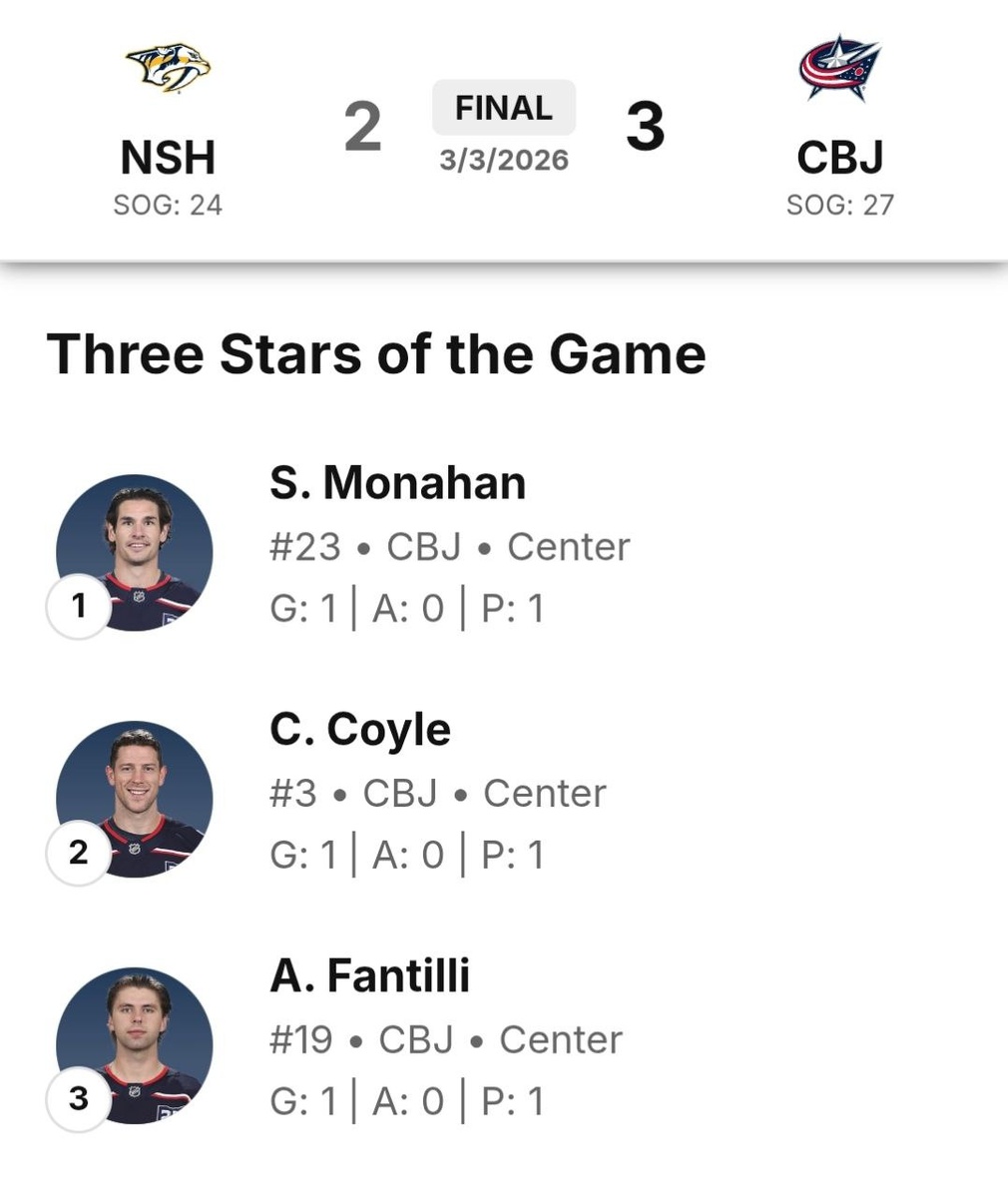Tap Monahan's #23 CBJ Center info line

click(x=449, y=547)
